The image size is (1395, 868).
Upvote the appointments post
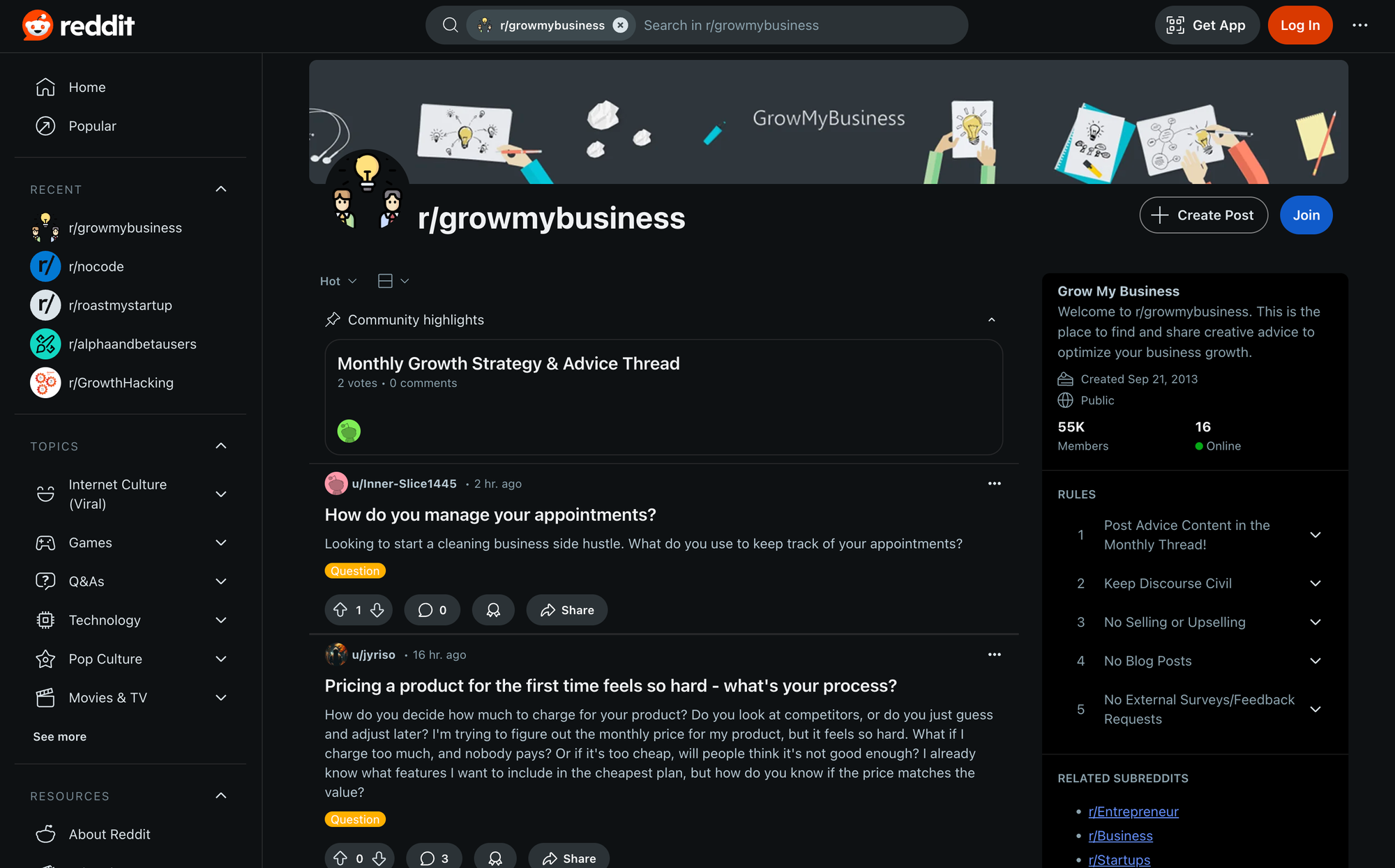coord(340,610)
